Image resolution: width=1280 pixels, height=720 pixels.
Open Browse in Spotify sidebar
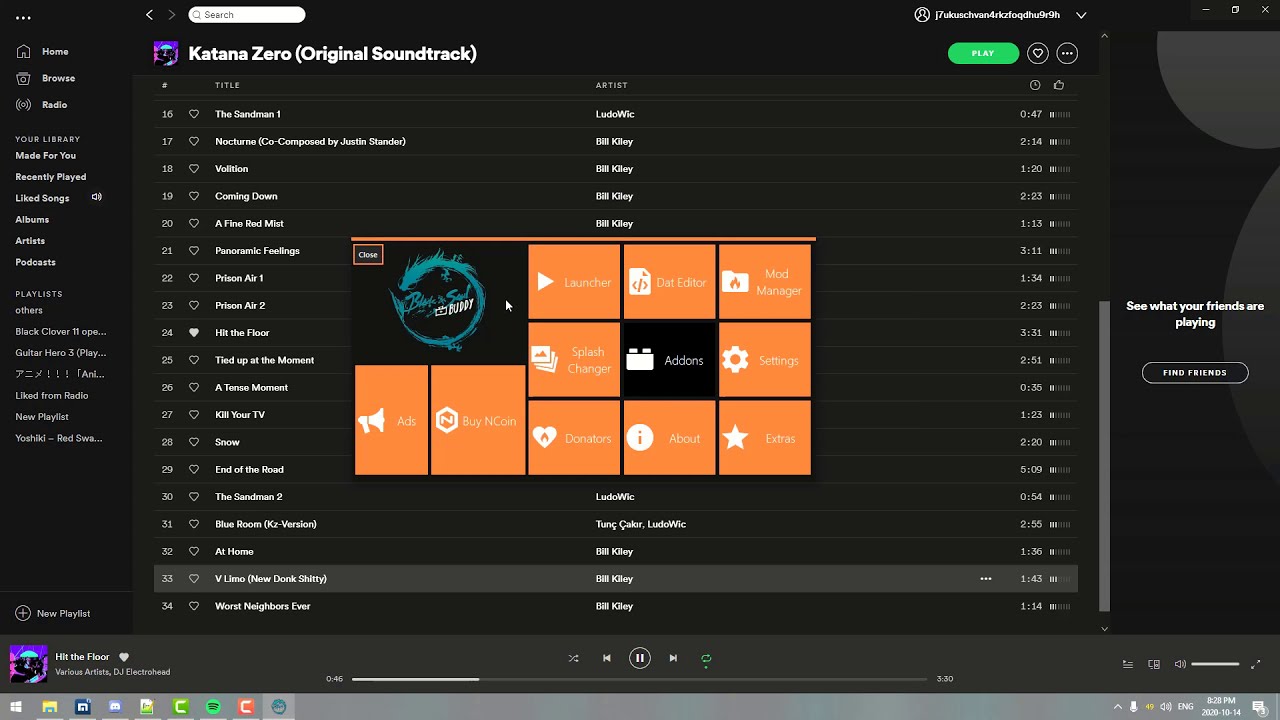46,78
